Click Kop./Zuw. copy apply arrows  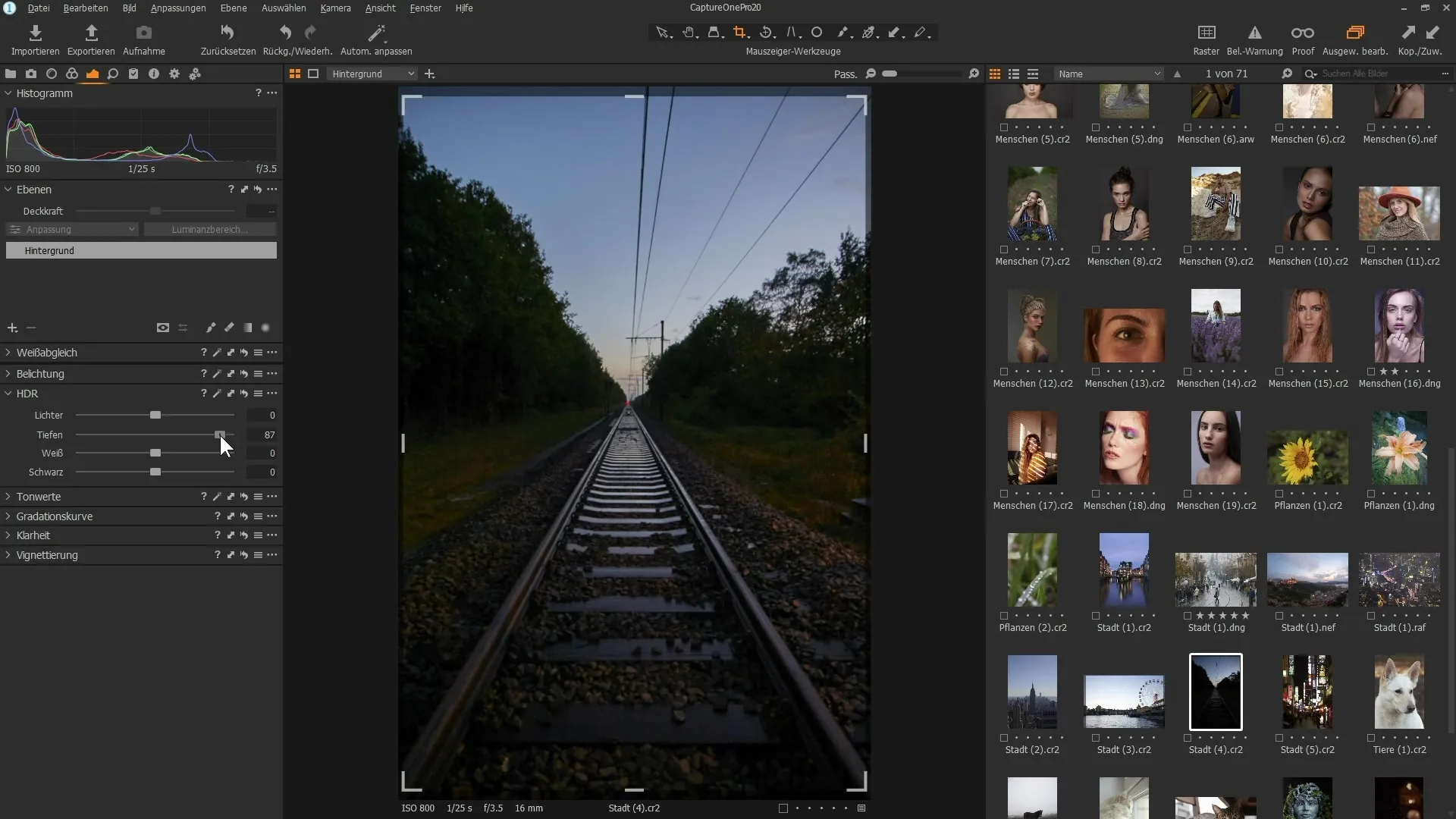(x=1420, y=33)
